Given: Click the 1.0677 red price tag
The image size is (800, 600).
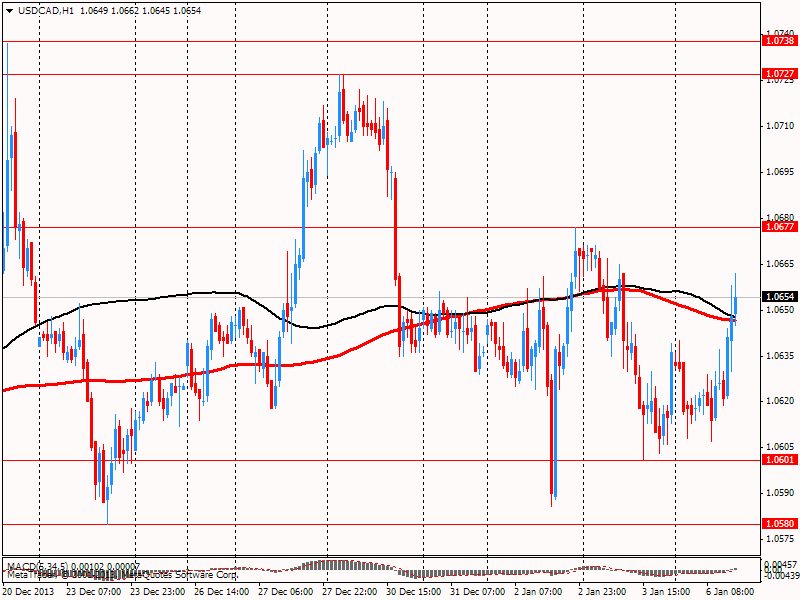Looking at the screenshot, I should pyautogui.click(x=779, y=227).
